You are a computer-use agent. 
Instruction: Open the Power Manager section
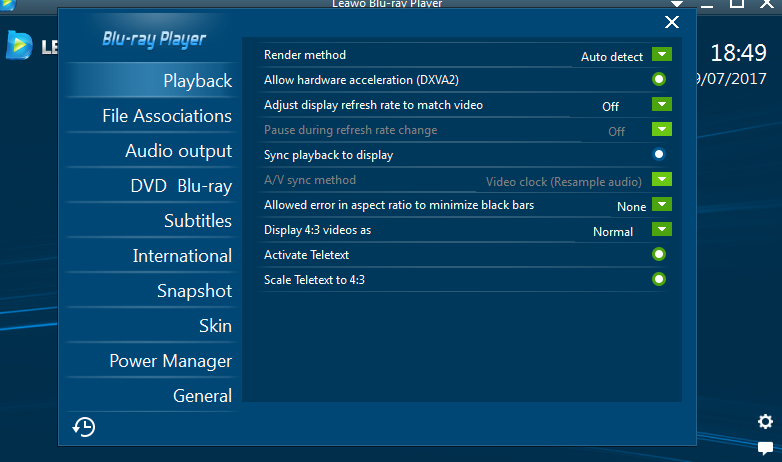170,361
